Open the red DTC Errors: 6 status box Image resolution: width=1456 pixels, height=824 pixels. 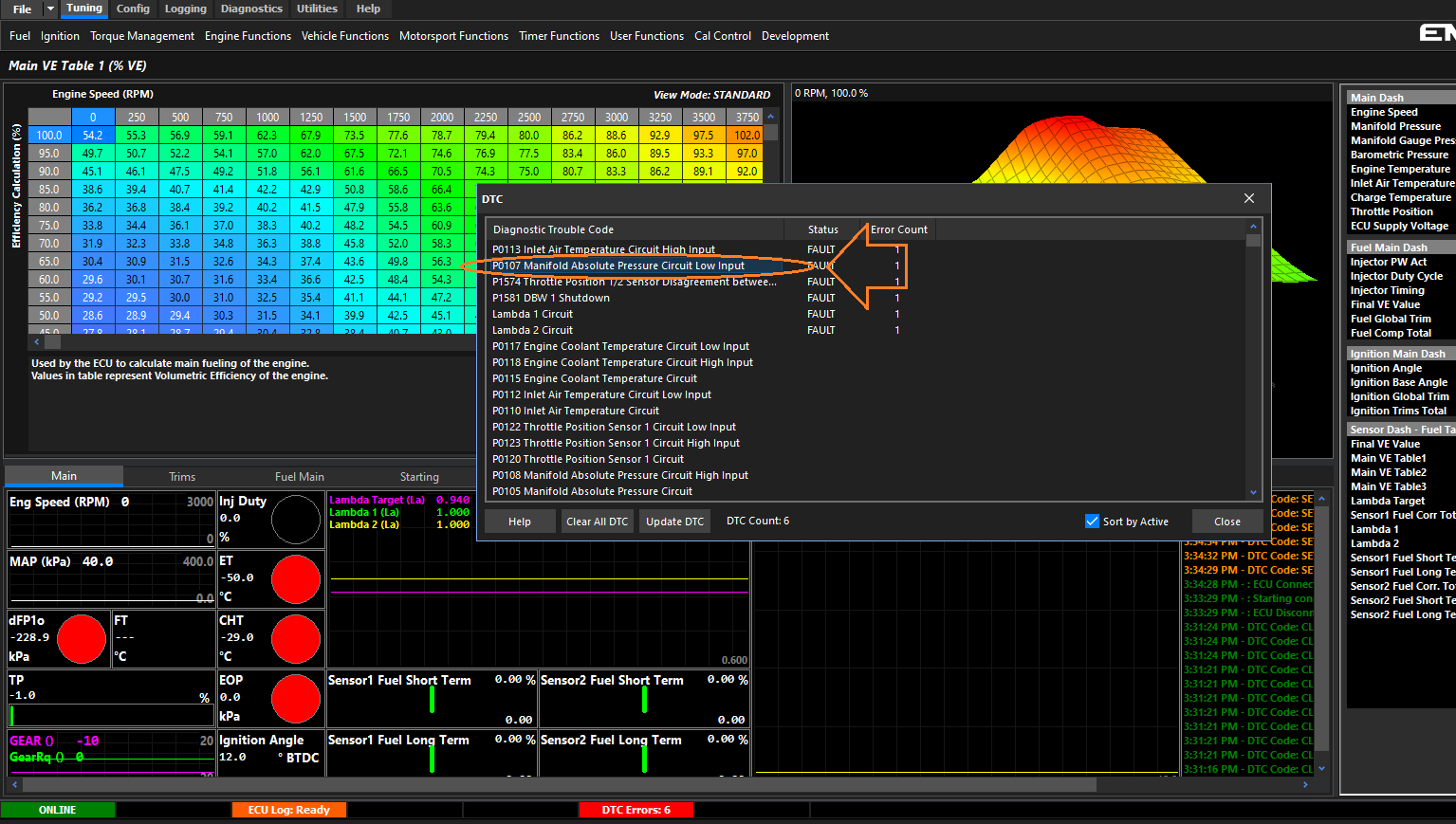coord(636,810)
